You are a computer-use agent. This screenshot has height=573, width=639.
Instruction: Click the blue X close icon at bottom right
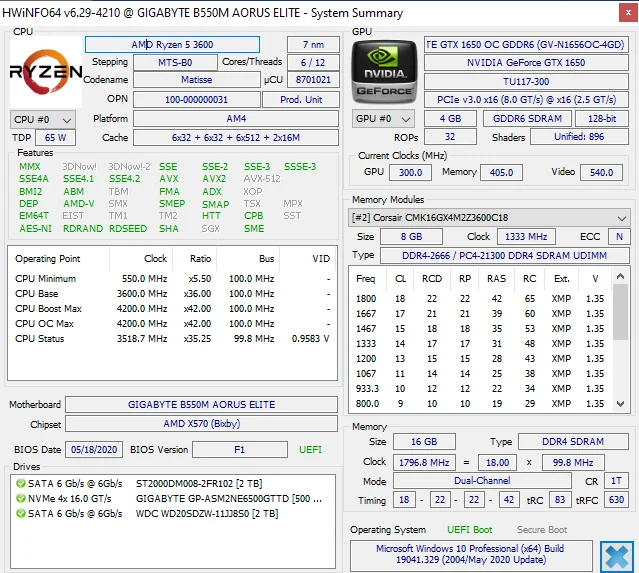point(617,557)
